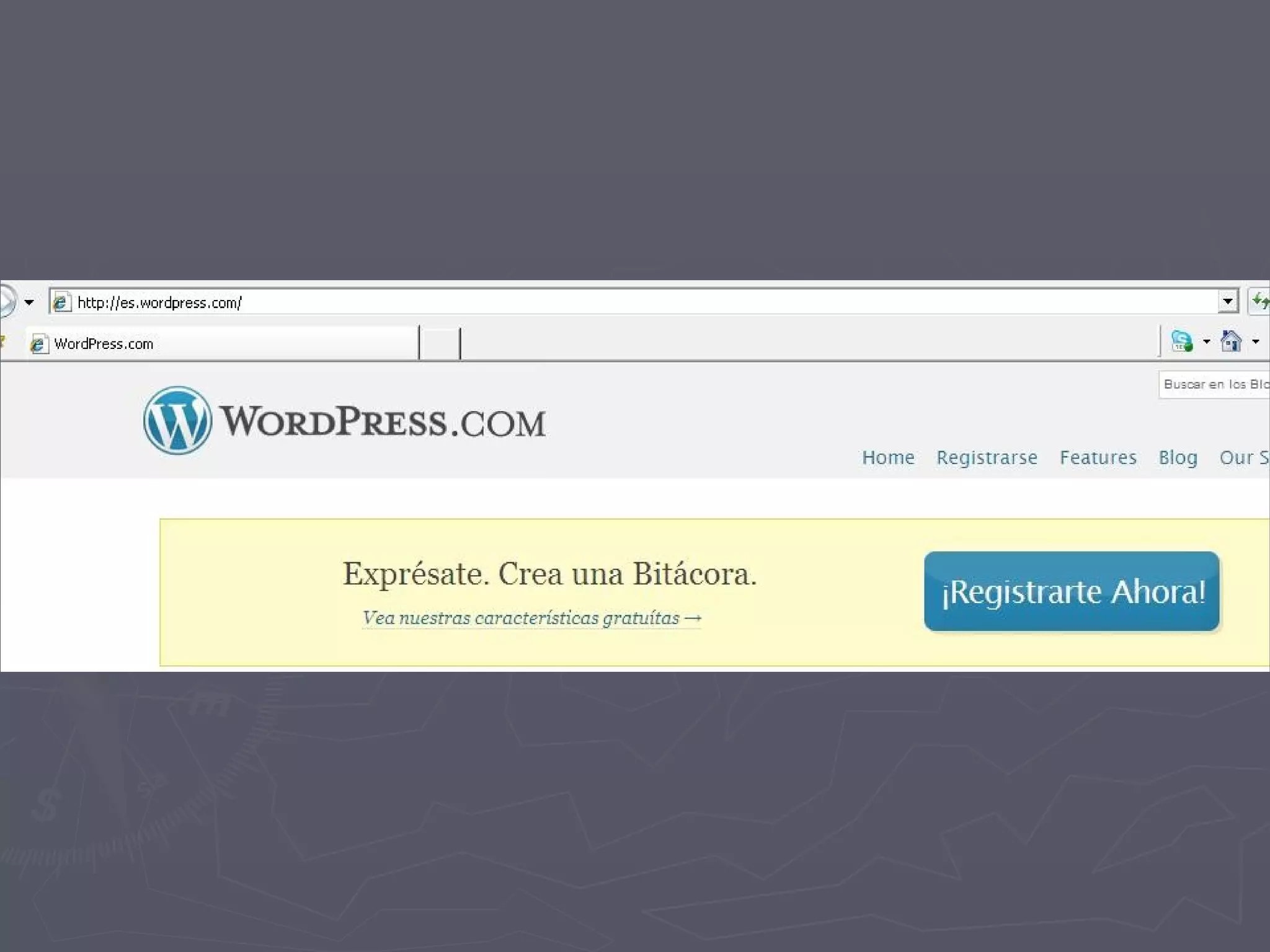
Task: Click the Skype toolbar icon
Action: point(1182,341)
